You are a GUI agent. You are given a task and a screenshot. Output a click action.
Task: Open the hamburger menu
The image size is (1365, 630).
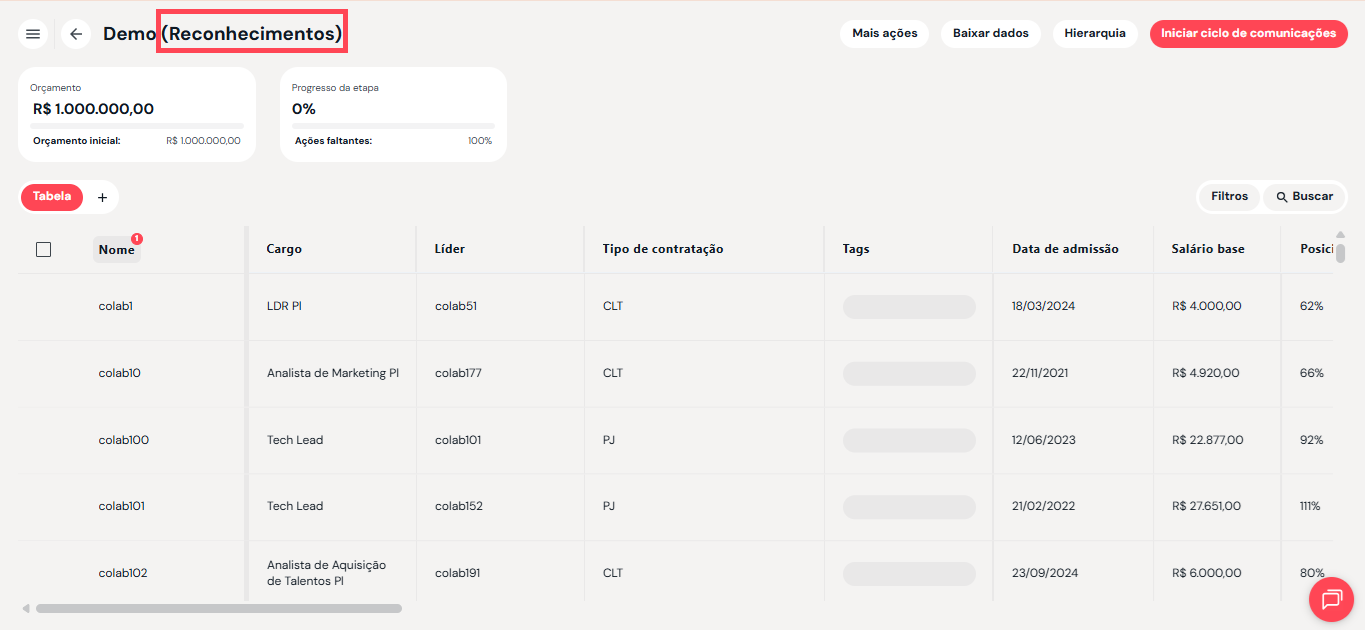(33, 34)
